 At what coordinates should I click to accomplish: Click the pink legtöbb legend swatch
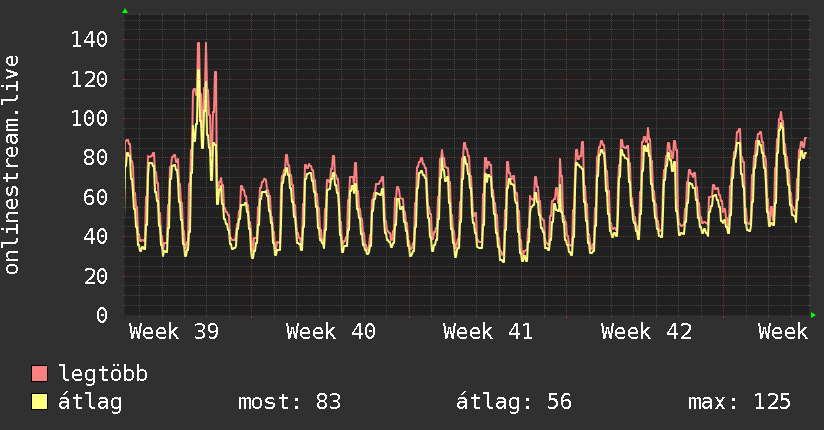point(39,374)
